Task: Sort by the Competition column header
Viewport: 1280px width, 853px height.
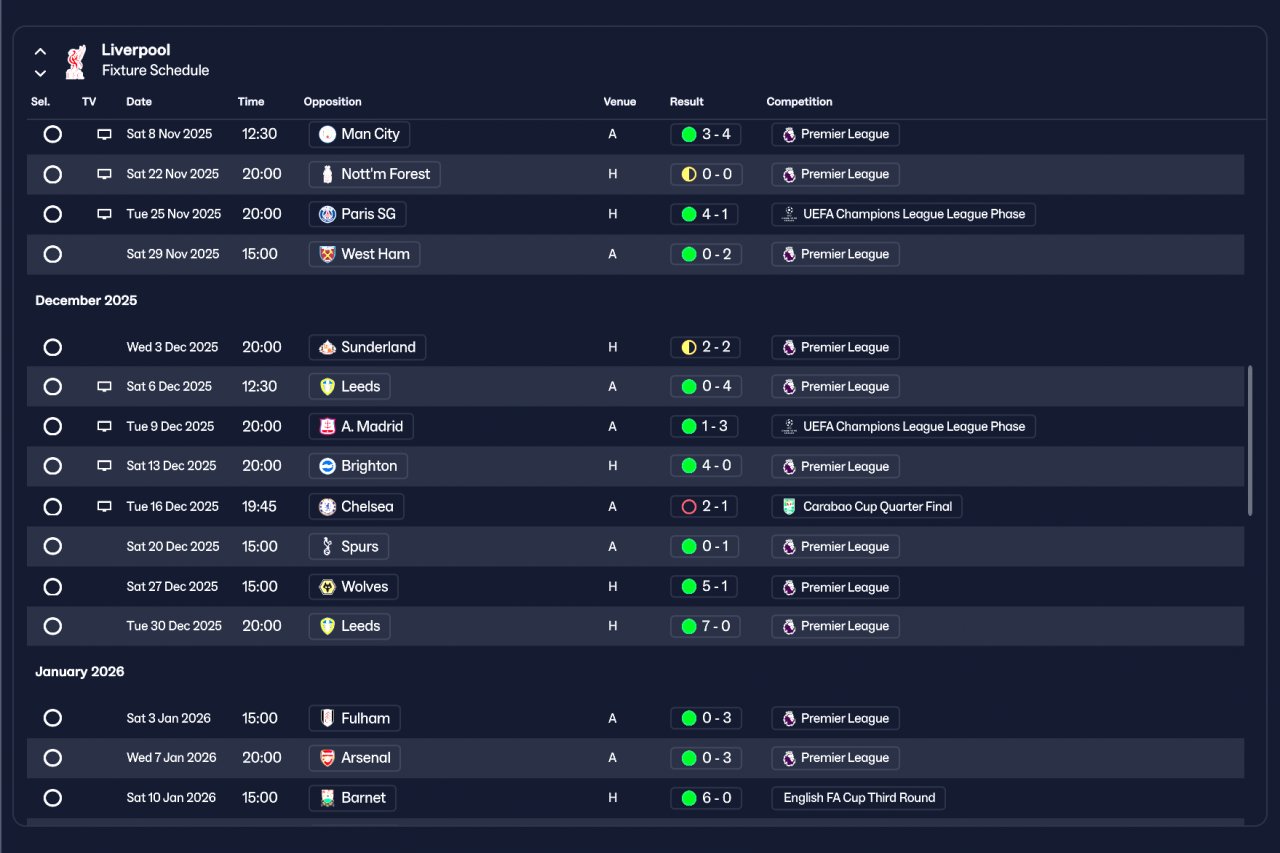Action: click(799, 102)
